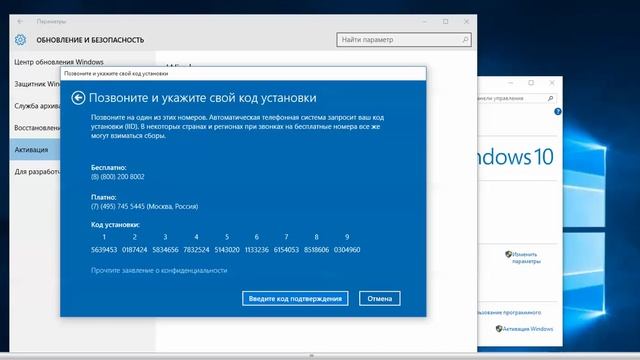
Task: Click installation code group 5834656
Action: click(x=165, y=250)
